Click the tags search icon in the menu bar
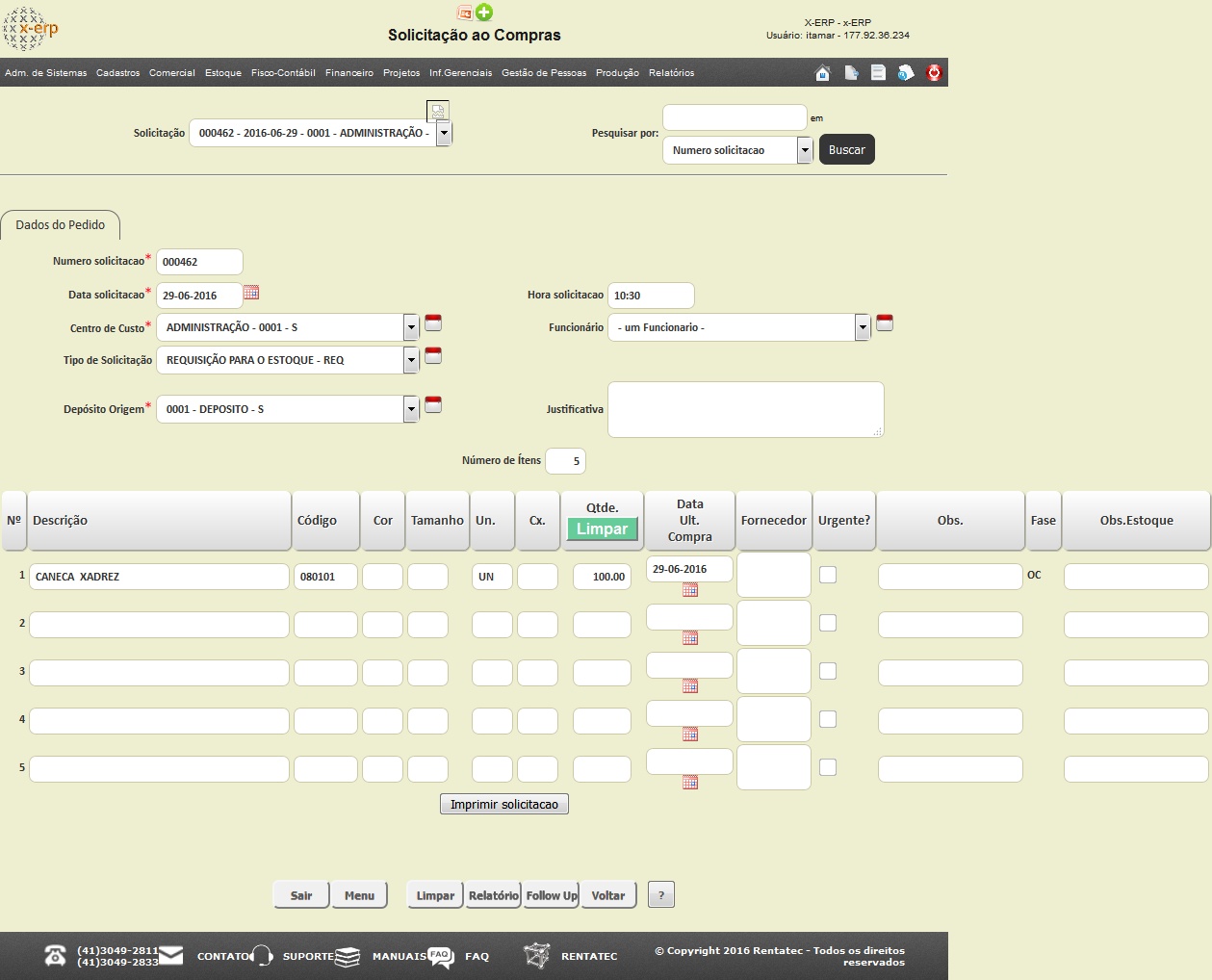 coord(906,72)
